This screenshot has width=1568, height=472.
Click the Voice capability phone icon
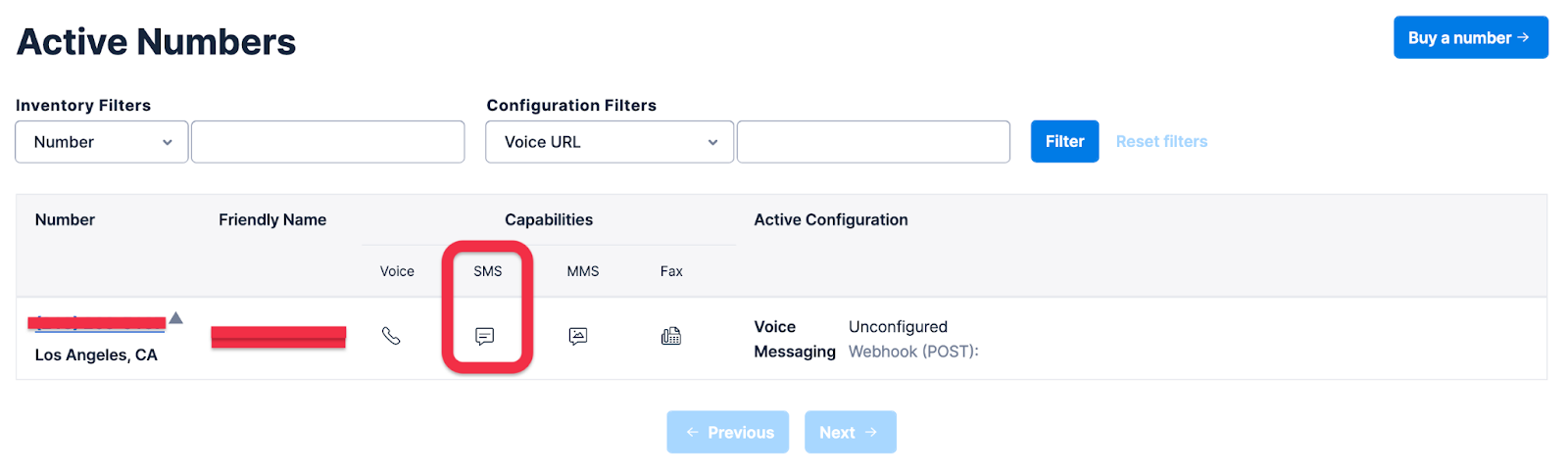391,336
